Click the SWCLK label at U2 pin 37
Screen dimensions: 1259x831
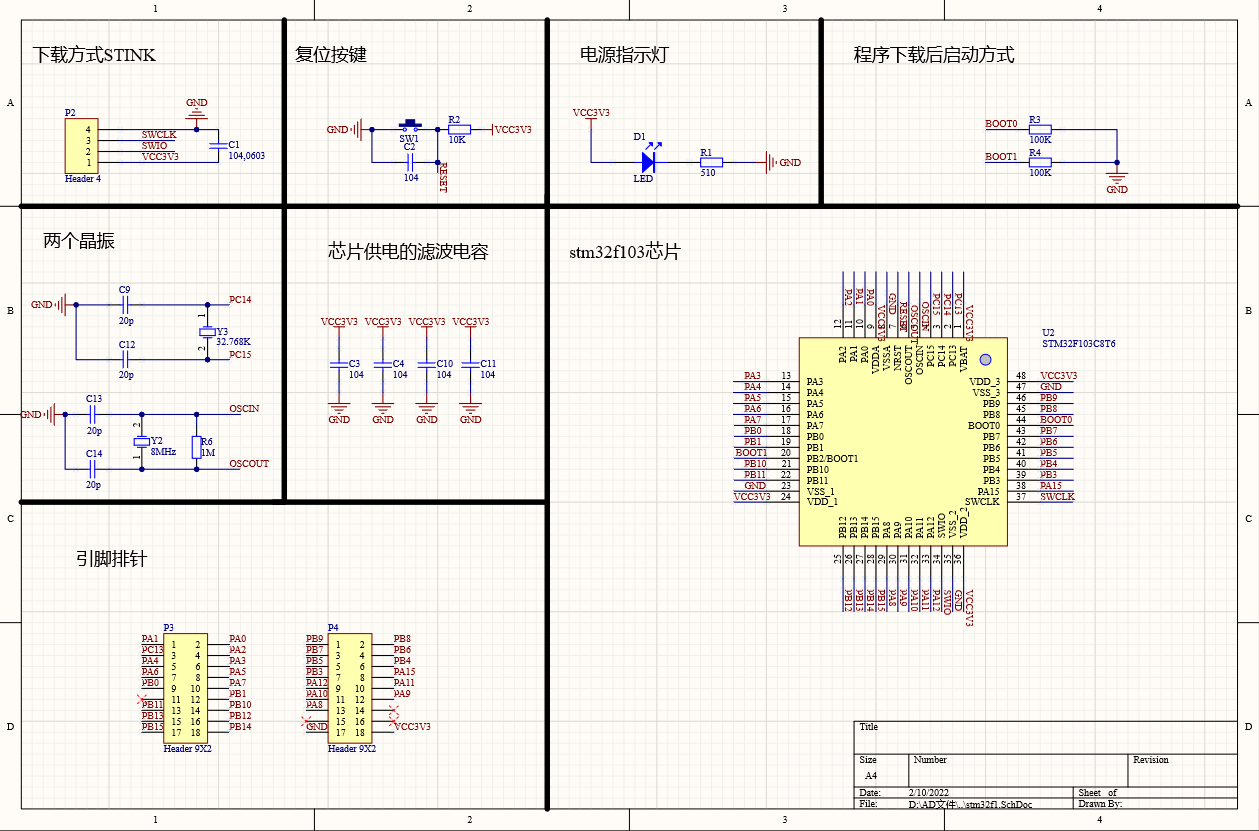1057,496
